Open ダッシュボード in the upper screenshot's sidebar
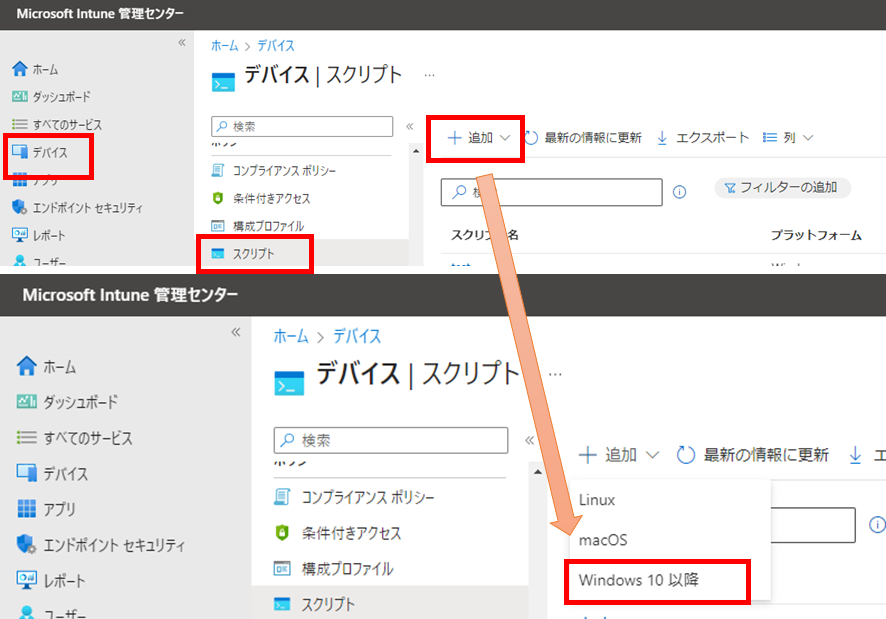The image size is (886, 619). 51,97
